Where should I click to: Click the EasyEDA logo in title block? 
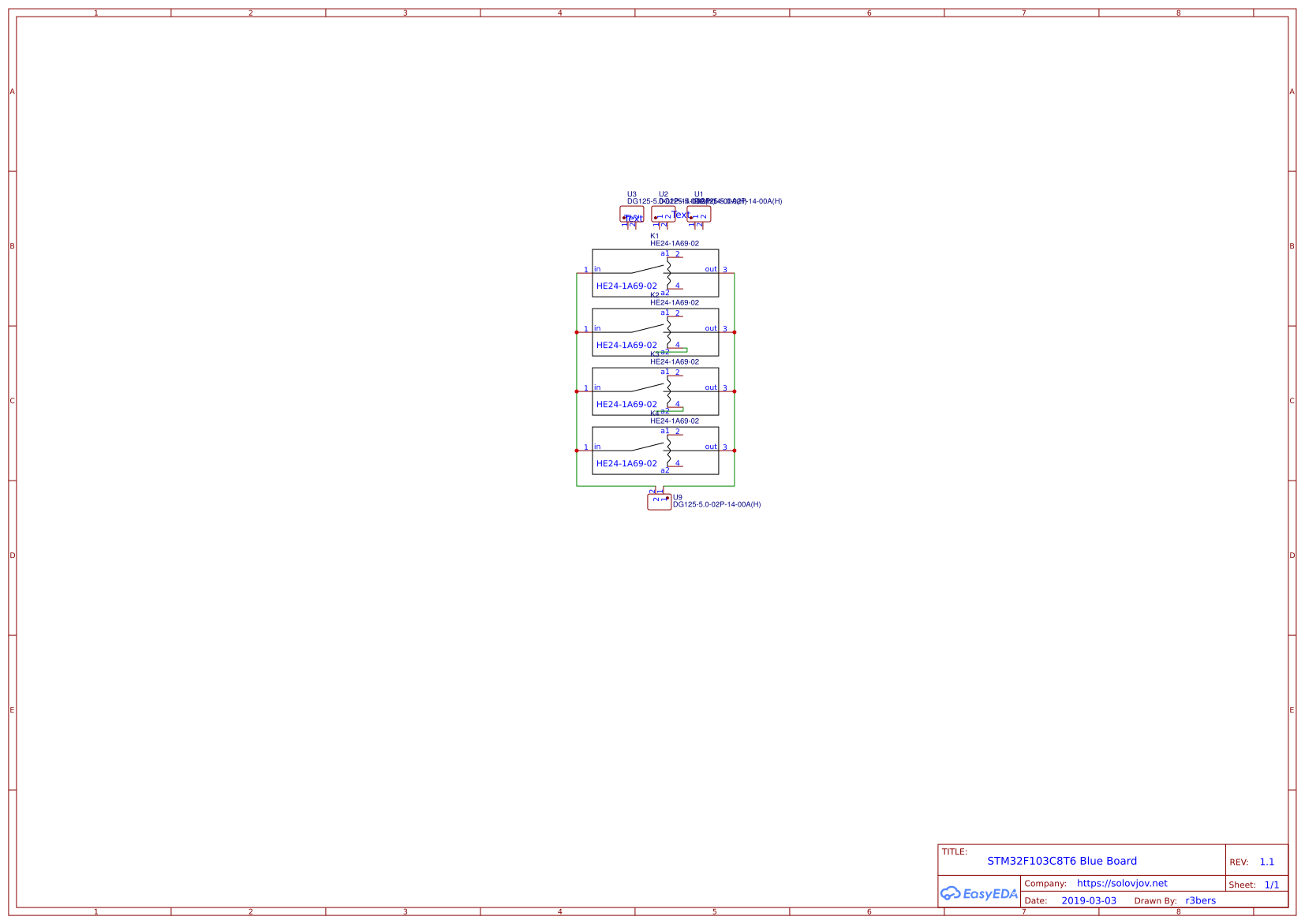coord(979,893)
